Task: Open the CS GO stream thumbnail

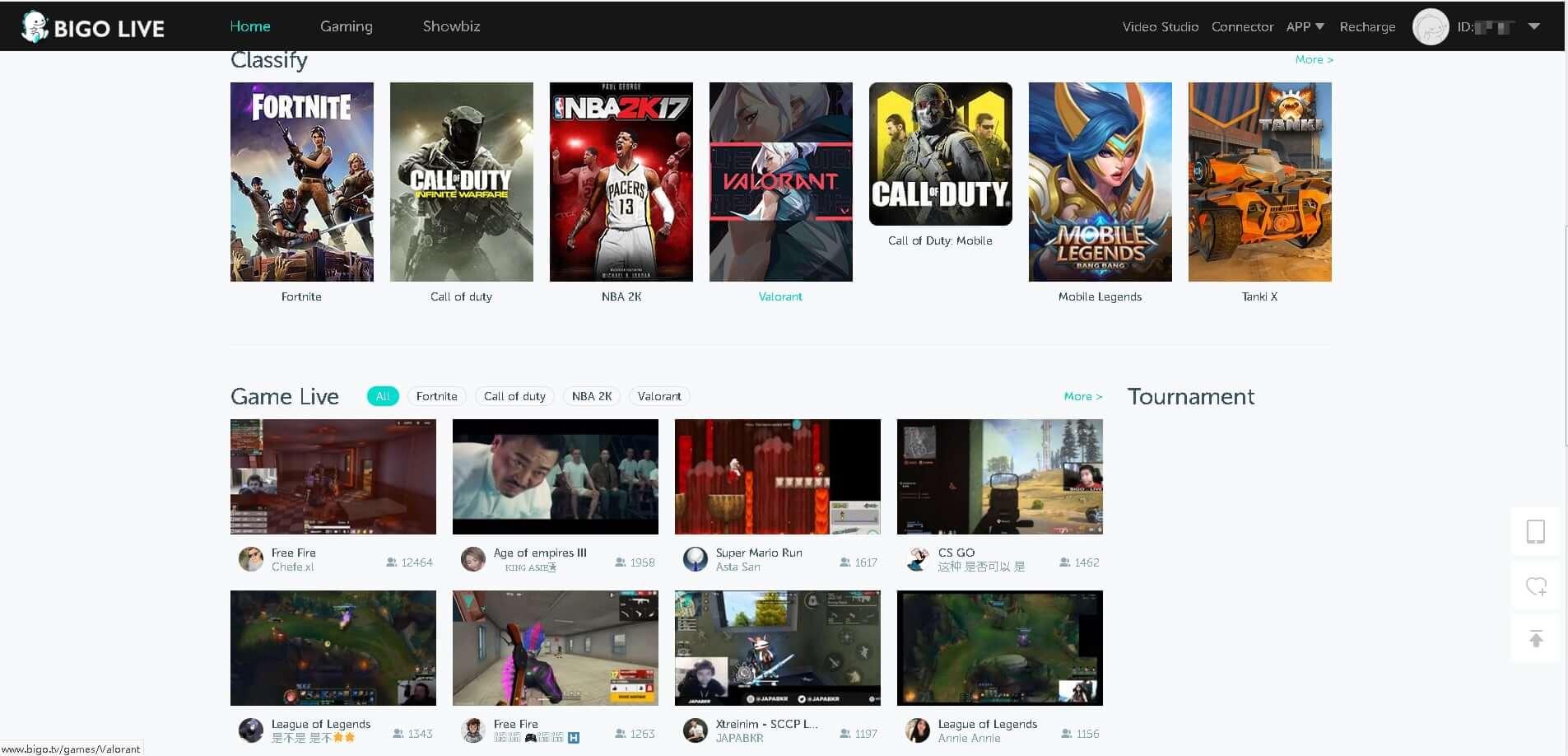Action: 1000,477
